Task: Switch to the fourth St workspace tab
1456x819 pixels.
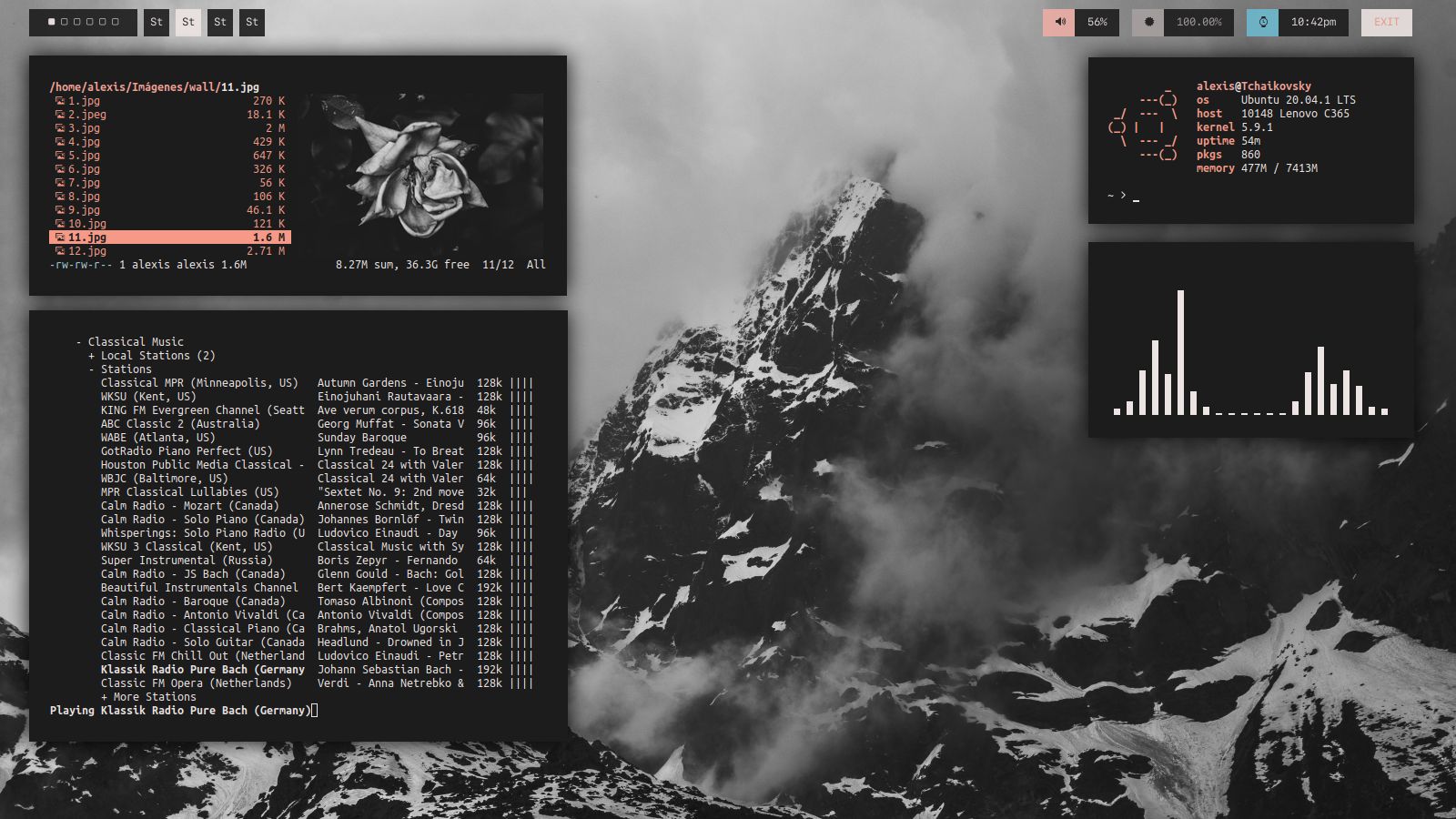Action: [x=251, y=23]
